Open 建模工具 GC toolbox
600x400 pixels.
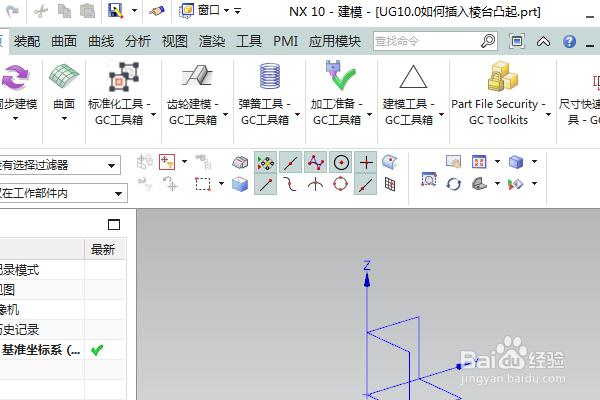[x=409, y=94]
